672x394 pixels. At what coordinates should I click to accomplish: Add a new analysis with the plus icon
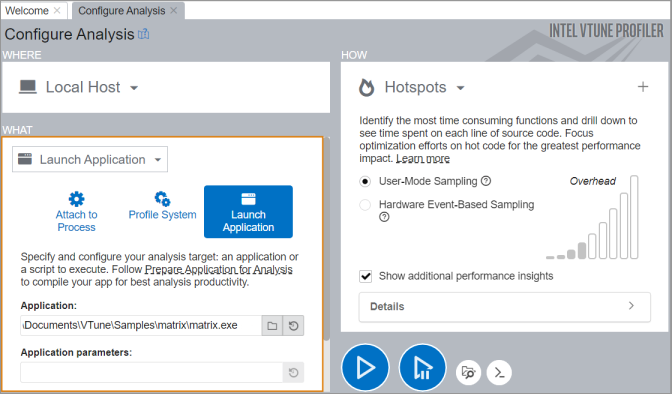click(643, 87)
